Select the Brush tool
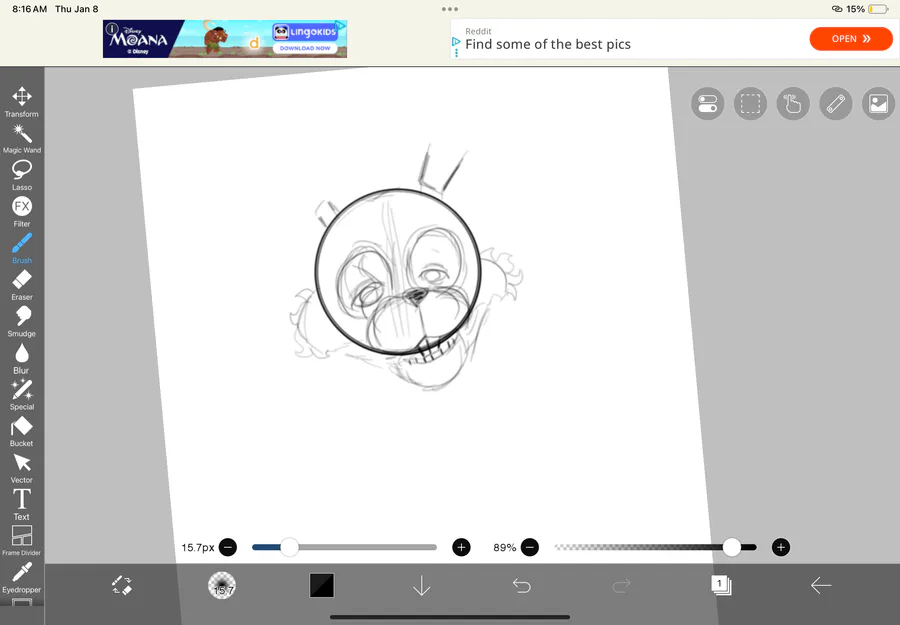Image resolution: width=900 pixels, height=625 pixels. tap(22, 249)
